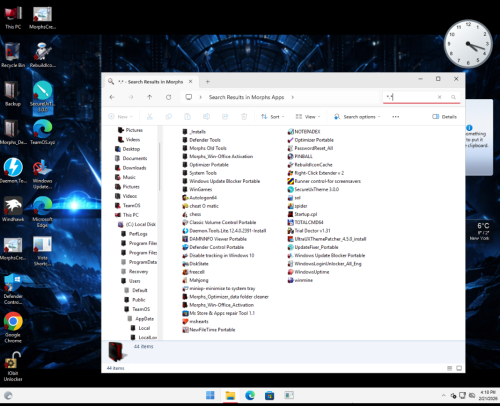Click inside the search input field
The height and width of the screenshot is (406, 500).
coord(410,97)
